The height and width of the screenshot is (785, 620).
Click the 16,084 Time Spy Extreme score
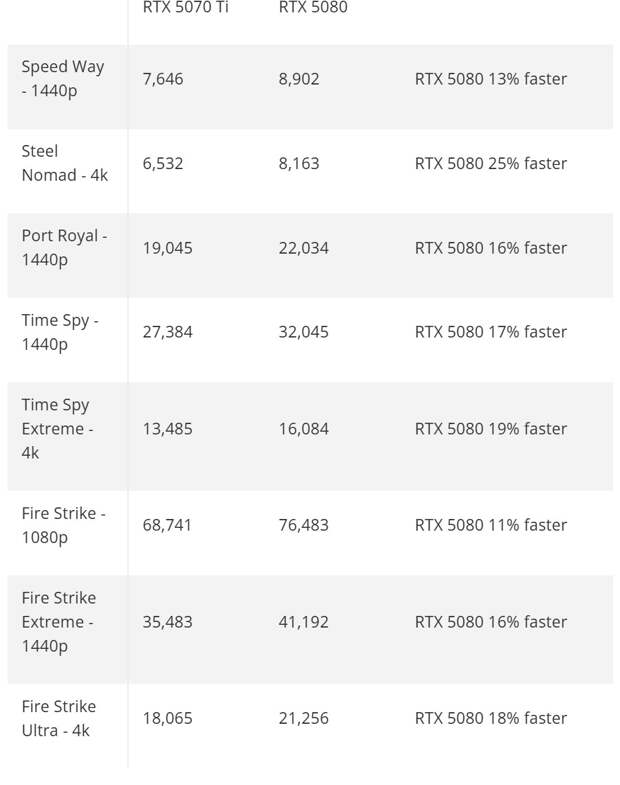[303, 429]
